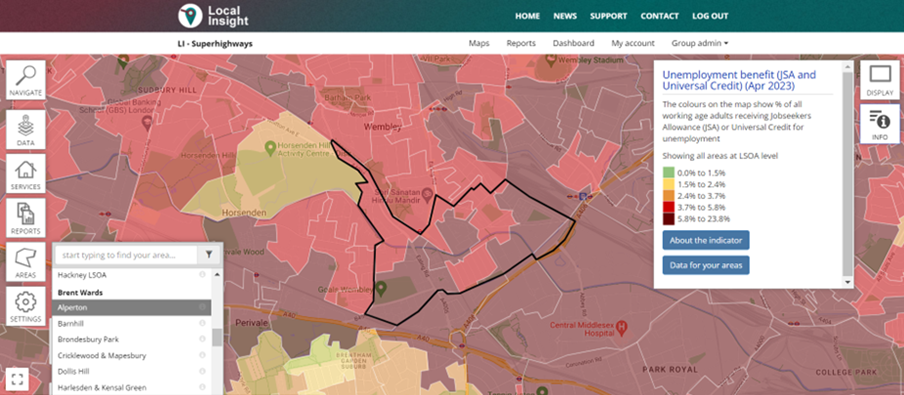The image size is (904, 395).
Task: Toggle the Info panel icon
Action: (880, 124)
